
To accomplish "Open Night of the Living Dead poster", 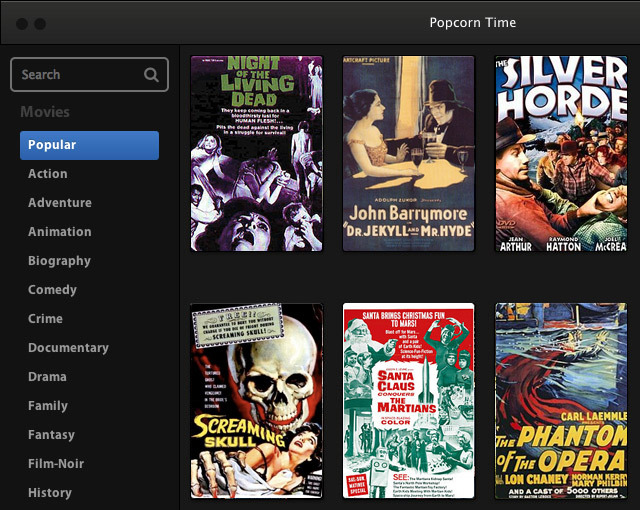I will pyautogui.click(x=257, y=153).
